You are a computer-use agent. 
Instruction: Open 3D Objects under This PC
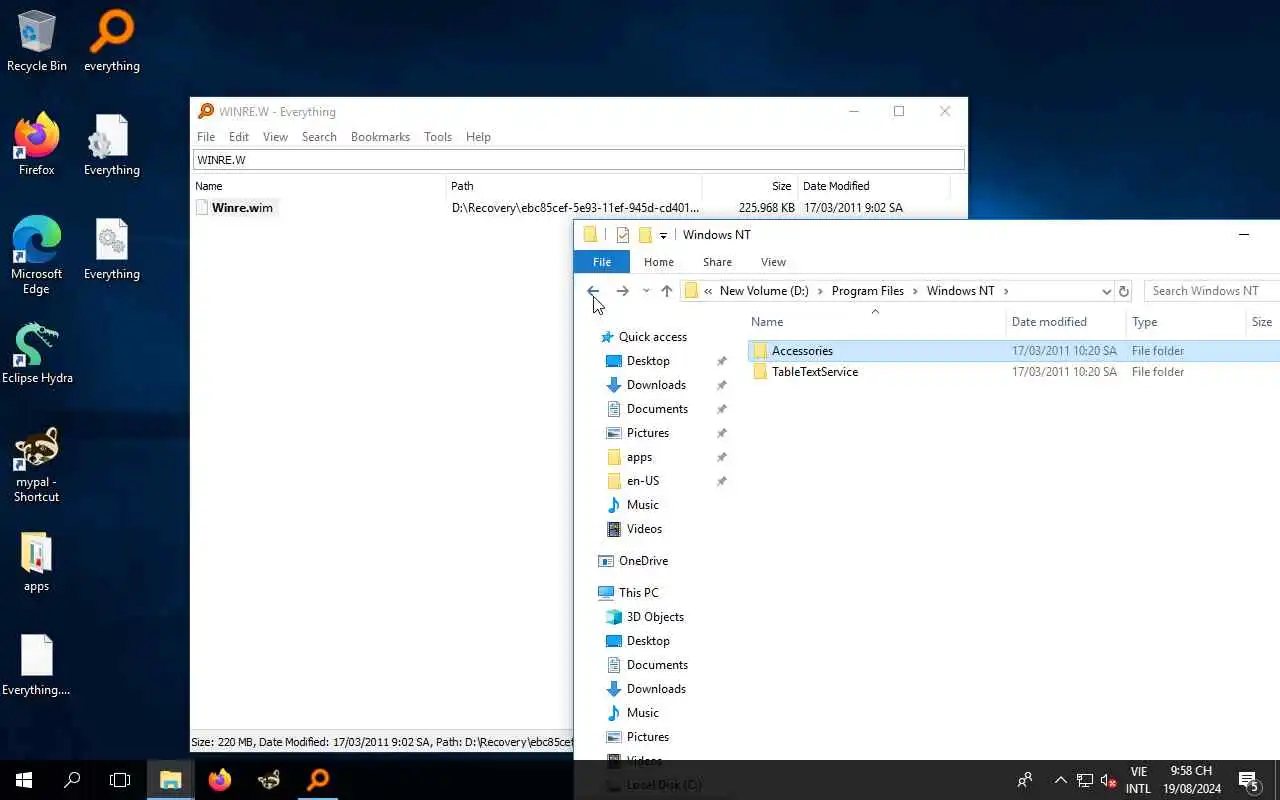click(x=655, y=617)
